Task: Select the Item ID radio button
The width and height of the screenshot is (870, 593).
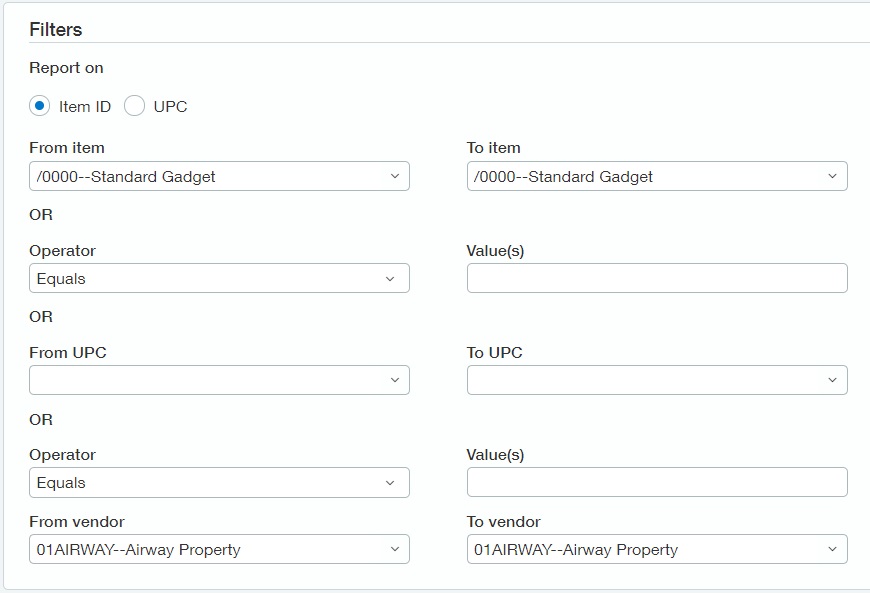Action: tap(39, 105)
